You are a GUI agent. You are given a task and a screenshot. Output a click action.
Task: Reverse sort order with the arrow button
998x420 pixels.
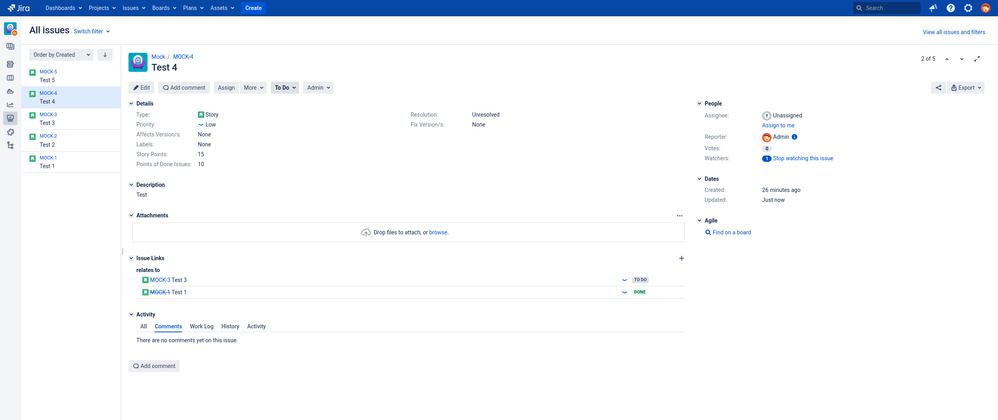pyautogui.click(x=104, y=55)
